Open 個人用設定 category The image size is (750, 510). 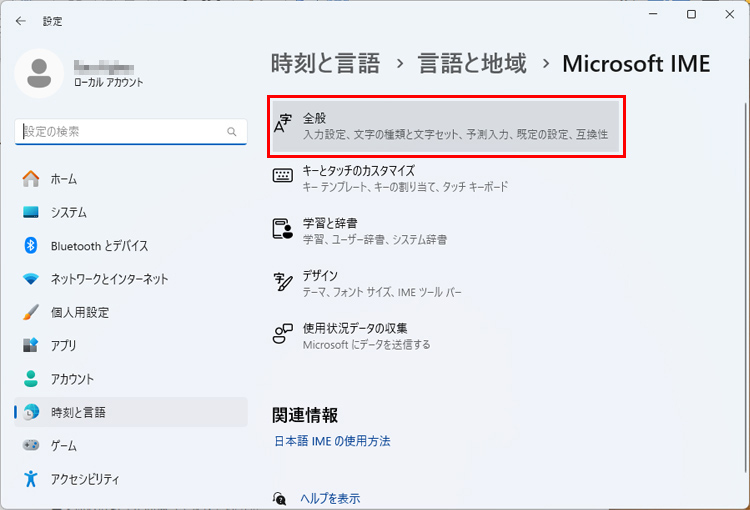[131, 312]
